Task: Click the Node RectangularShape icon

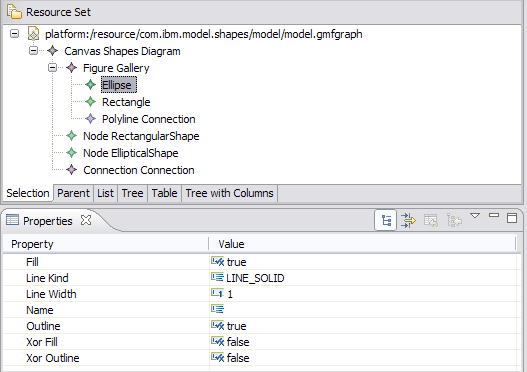Action: [72, 136]
